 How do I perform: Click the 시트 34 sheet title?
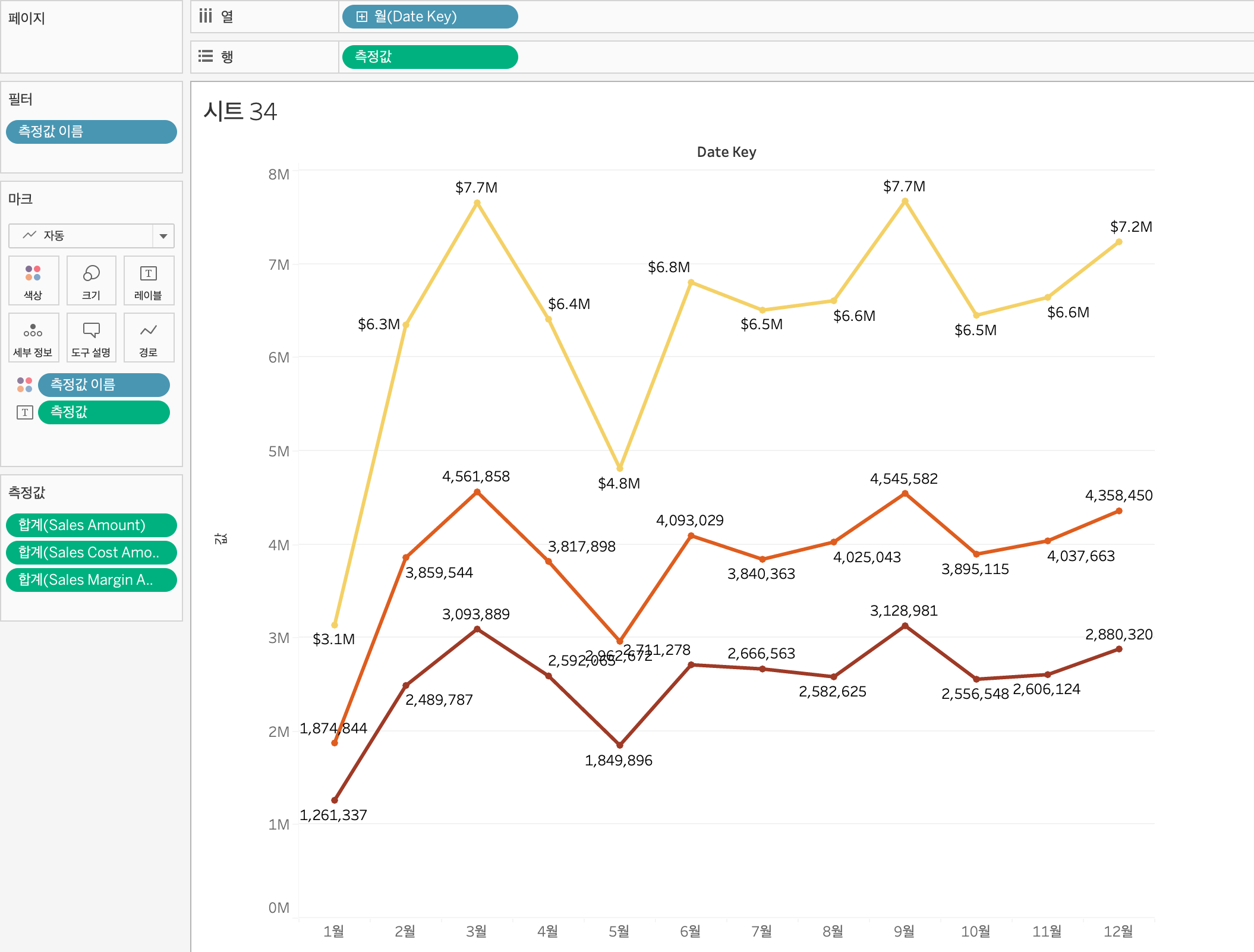pyautogui.click(x=240, y=111)
